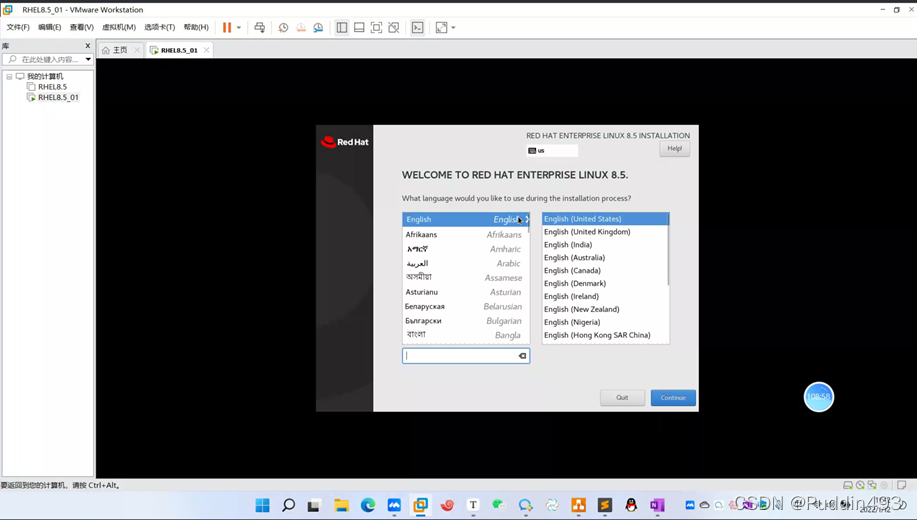Select Bangla in the language list

465,335
